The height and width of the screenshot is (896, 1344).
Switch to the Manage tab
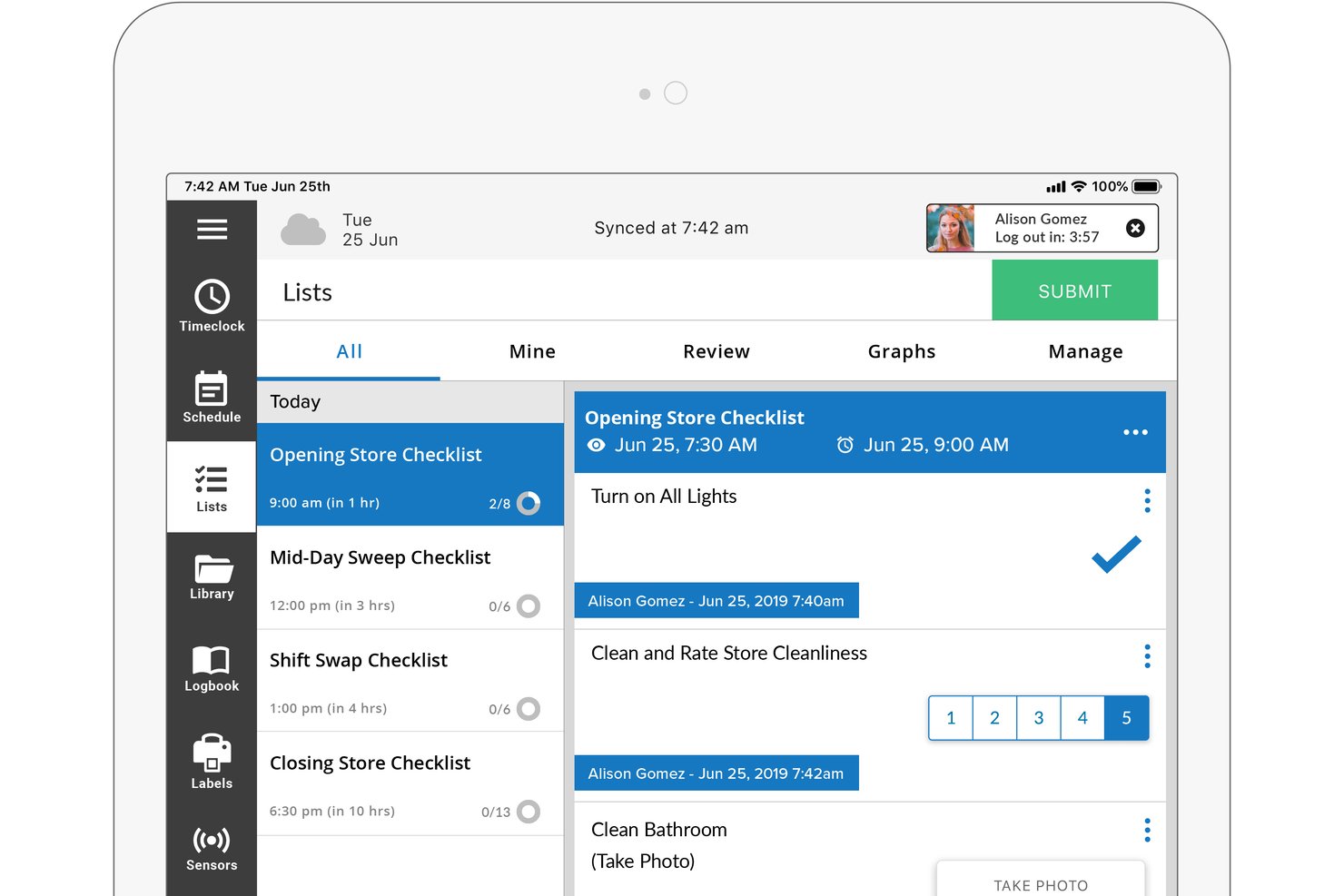[x=1085, y=351]
